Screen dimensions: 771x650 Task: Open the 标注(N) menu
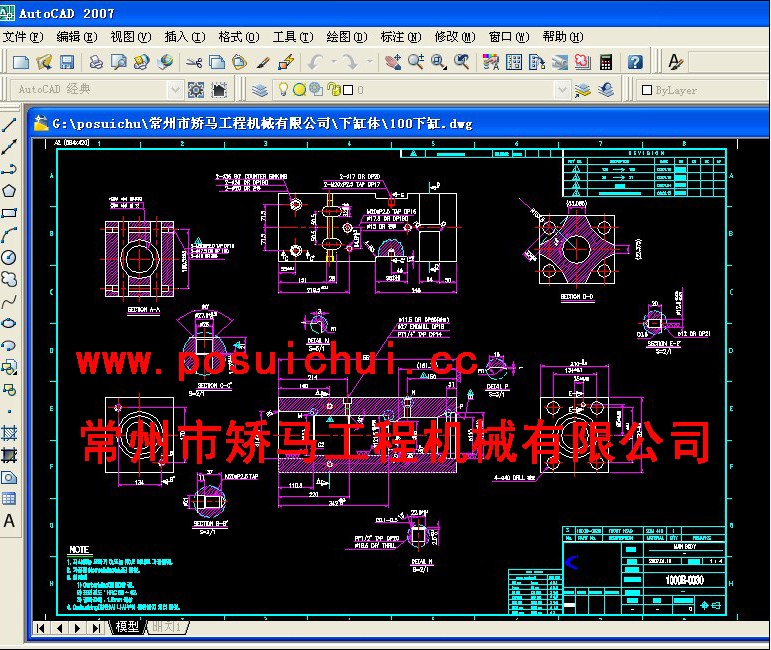[401, 37]
